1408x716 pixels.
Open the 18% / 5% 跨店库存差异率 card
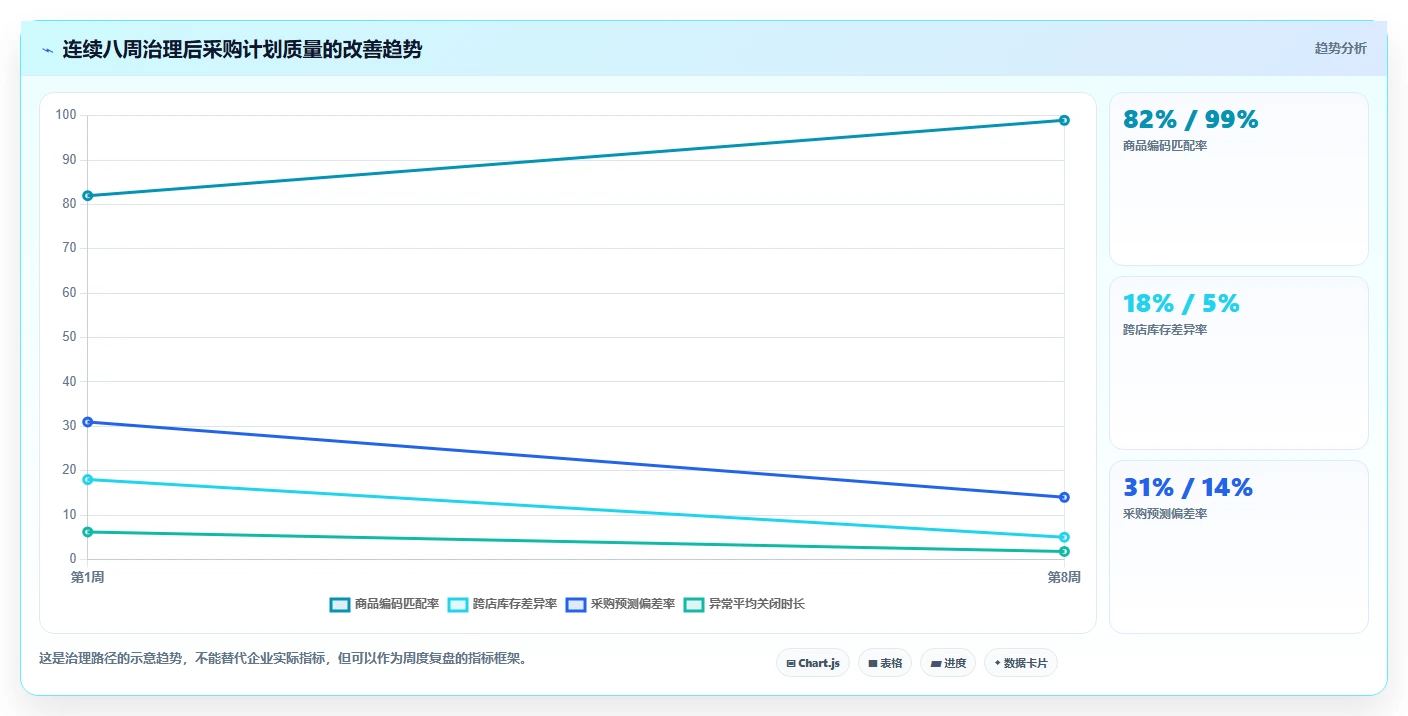coord(1239,363)
